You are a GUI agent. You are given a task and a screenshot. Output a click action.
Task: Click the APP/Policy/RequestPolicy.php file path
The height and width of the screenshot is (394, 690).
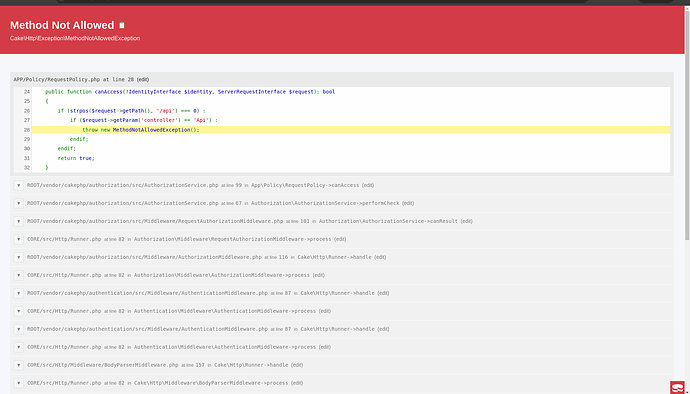click(x=57, y=80)
